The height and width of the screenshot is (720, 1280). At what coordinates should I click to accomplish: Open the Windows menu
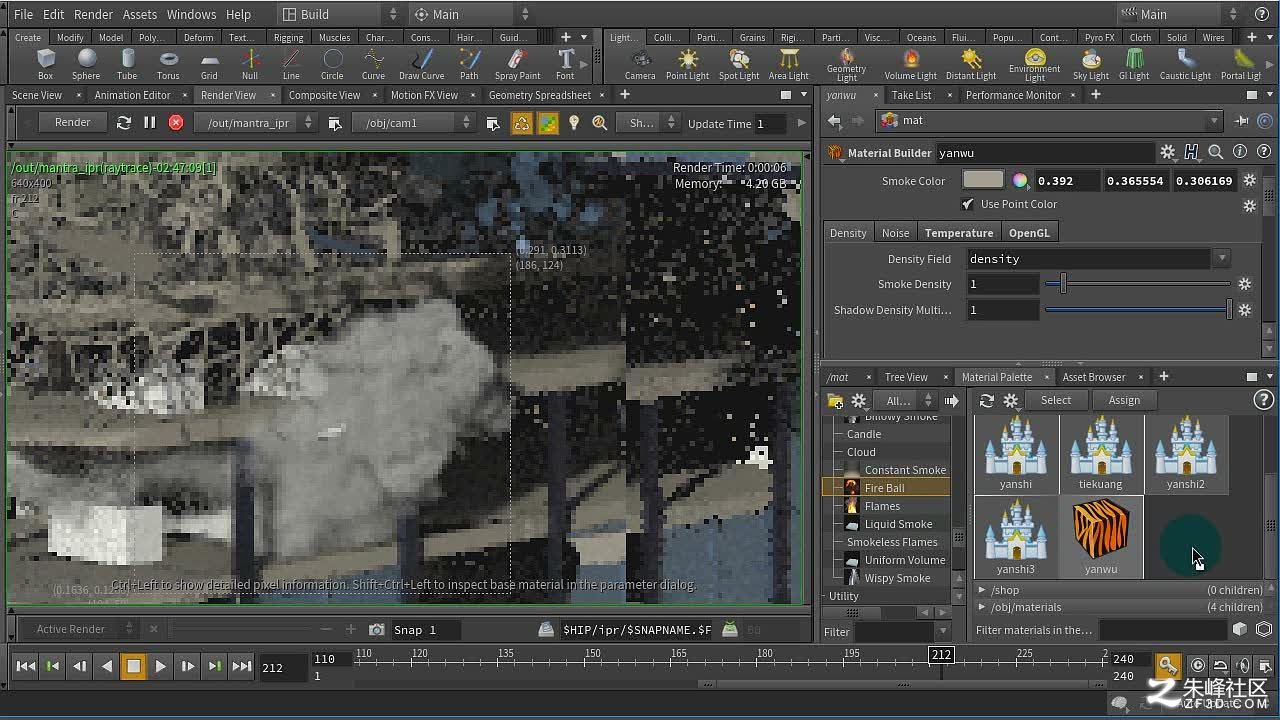coord(191,14)
